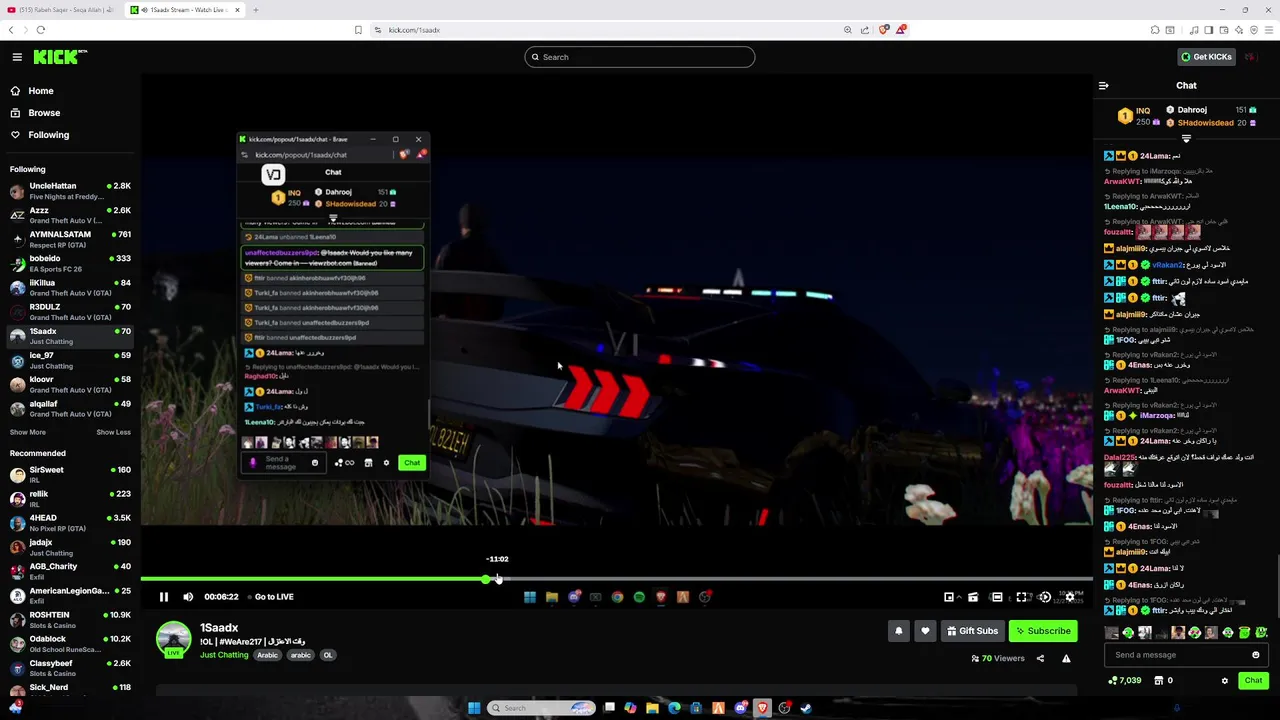Click the Windows taskbar Search box

tap(541, 708)
